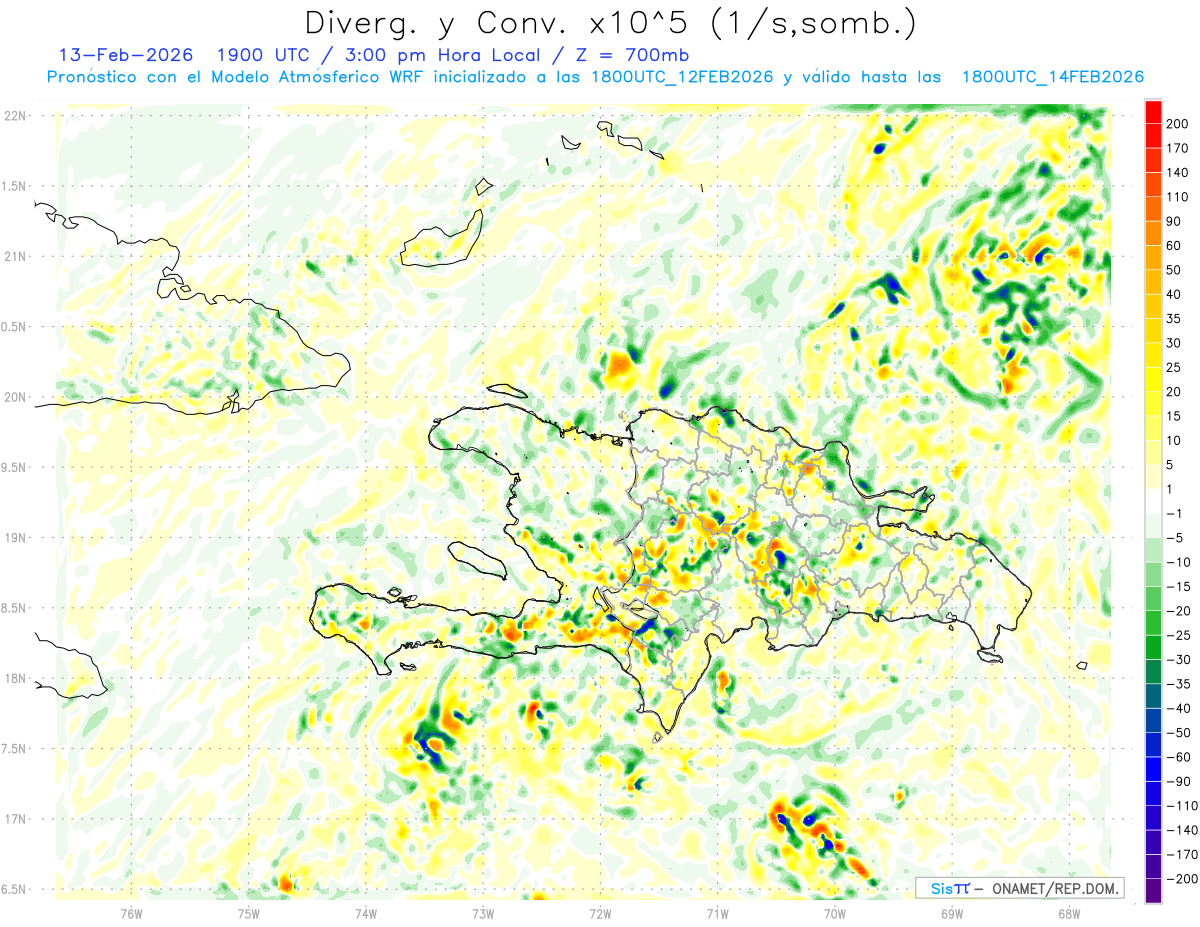Screen dimensions: 1200x927
Task: Click the date text '13-Feb-2026'
Action: point(125,55)
